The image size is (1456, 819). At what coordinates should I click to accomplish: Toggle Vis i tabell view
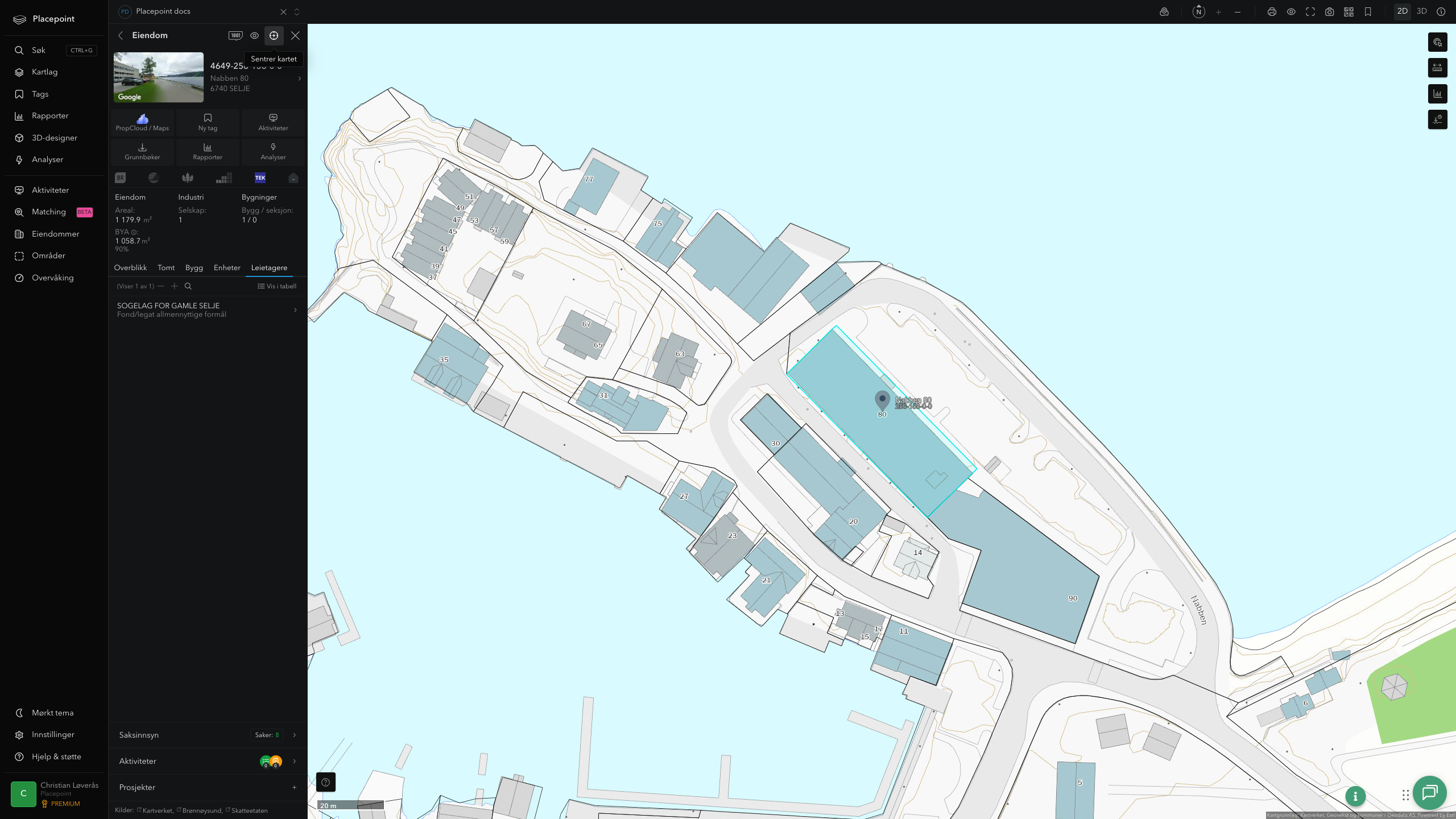point(277,286)
